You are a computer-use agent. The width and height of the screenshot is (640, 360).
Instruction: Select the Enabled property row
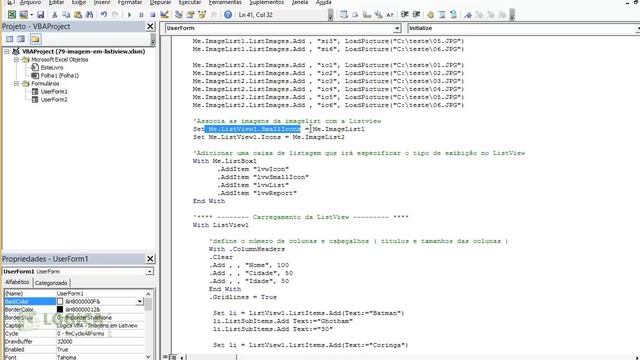(x=74, y=349)
